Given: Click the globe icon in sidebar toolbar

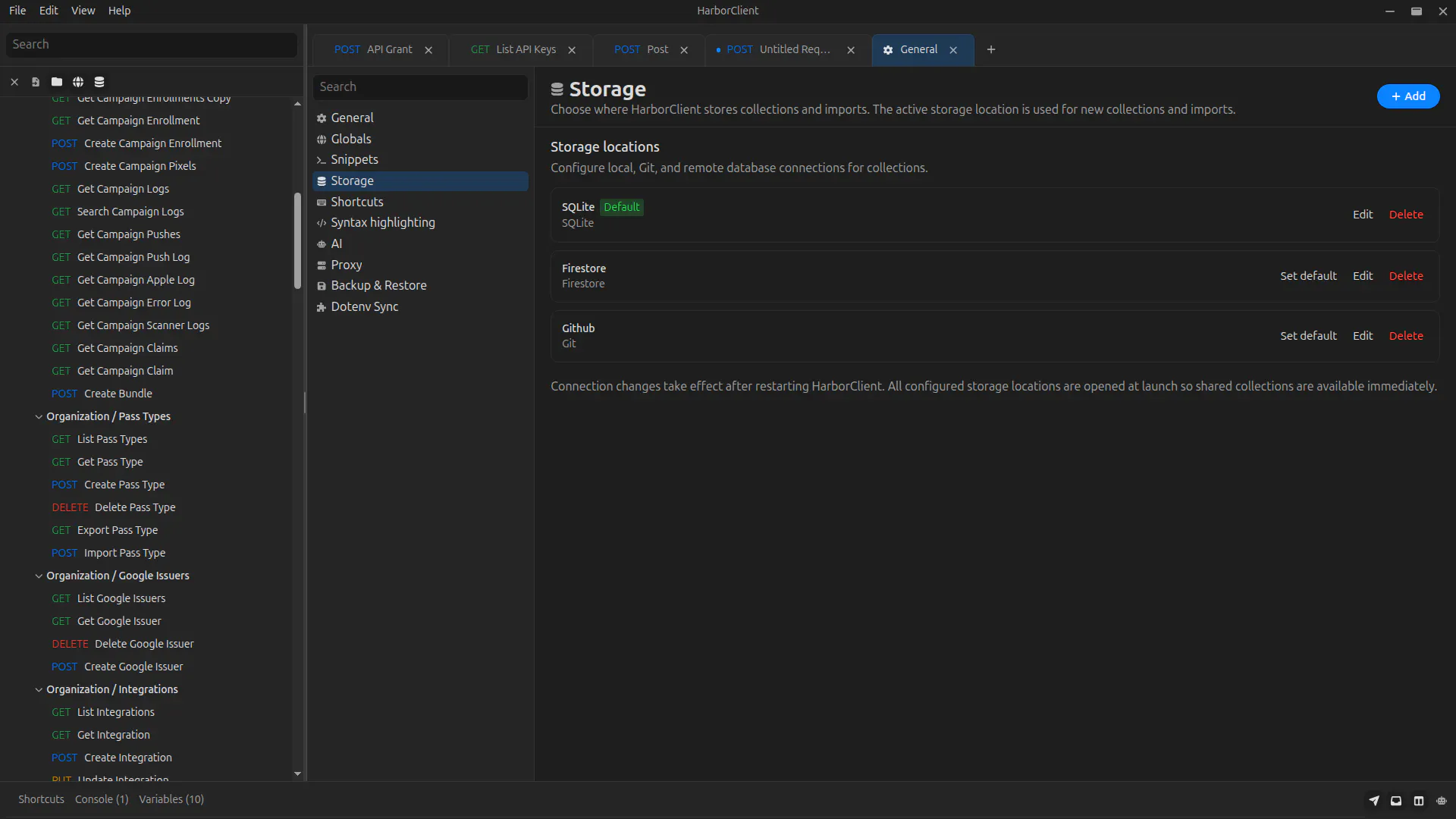Looking at the screenshot, I should [x=78, y=82].
